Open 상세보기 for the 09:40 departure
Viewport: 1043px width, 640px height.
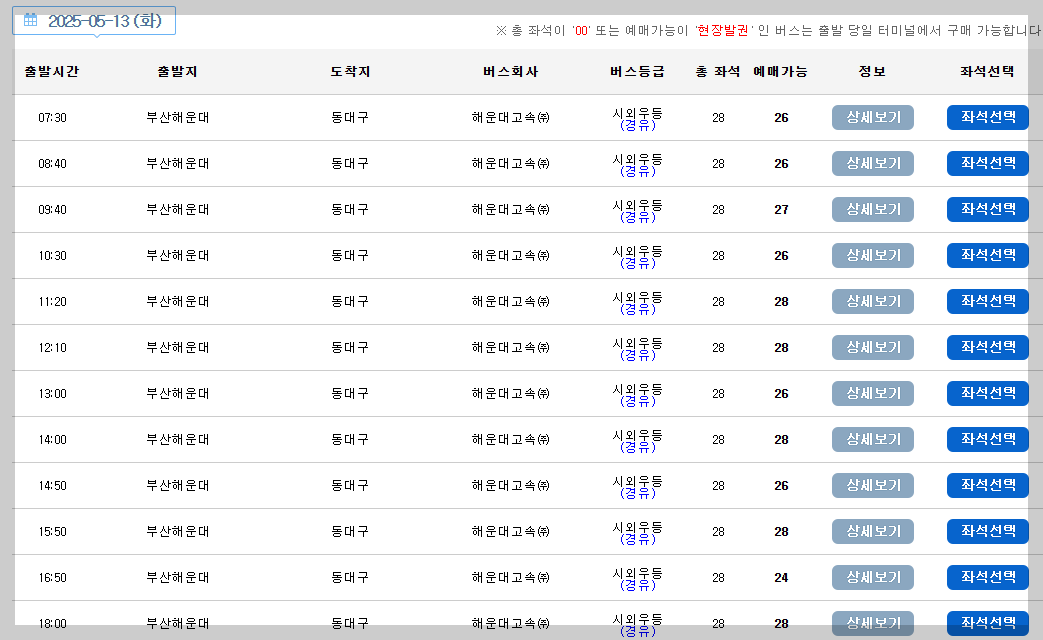point(872,209)
